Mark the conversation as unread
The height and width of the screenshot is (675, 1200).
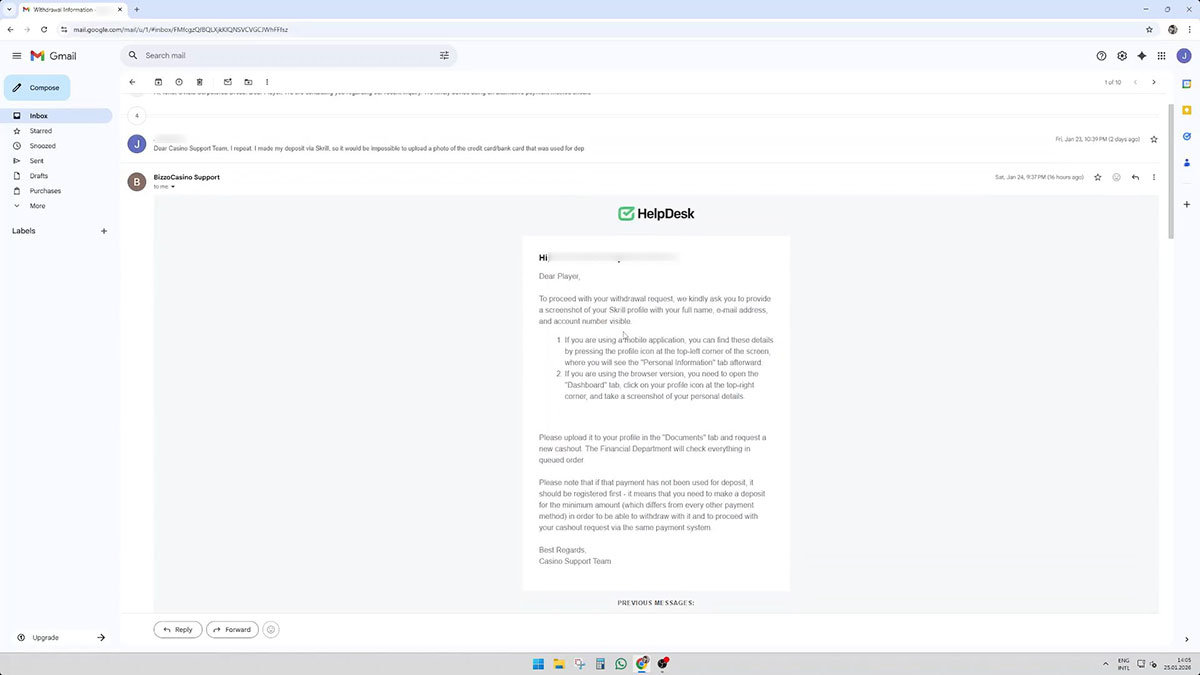(x=227, y=82)
